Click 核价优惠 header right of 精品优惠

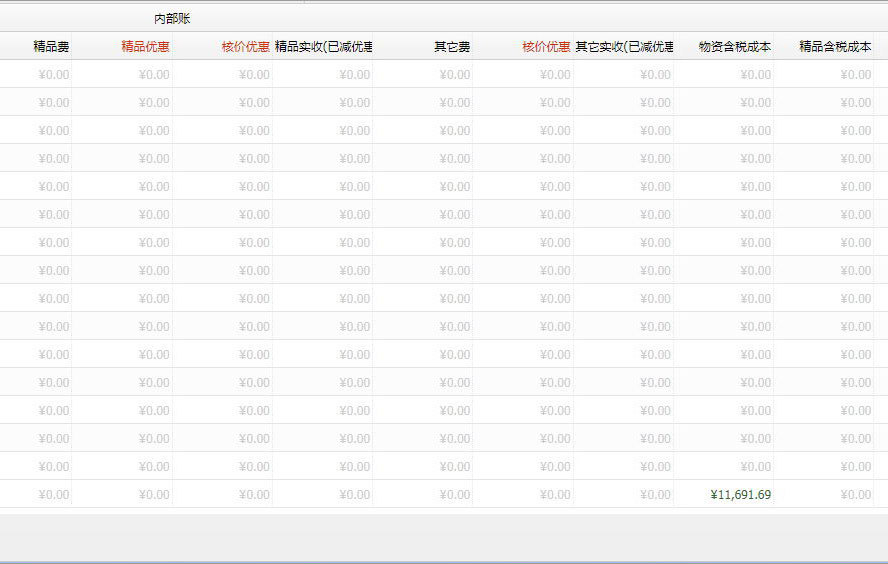click(245, 46)
